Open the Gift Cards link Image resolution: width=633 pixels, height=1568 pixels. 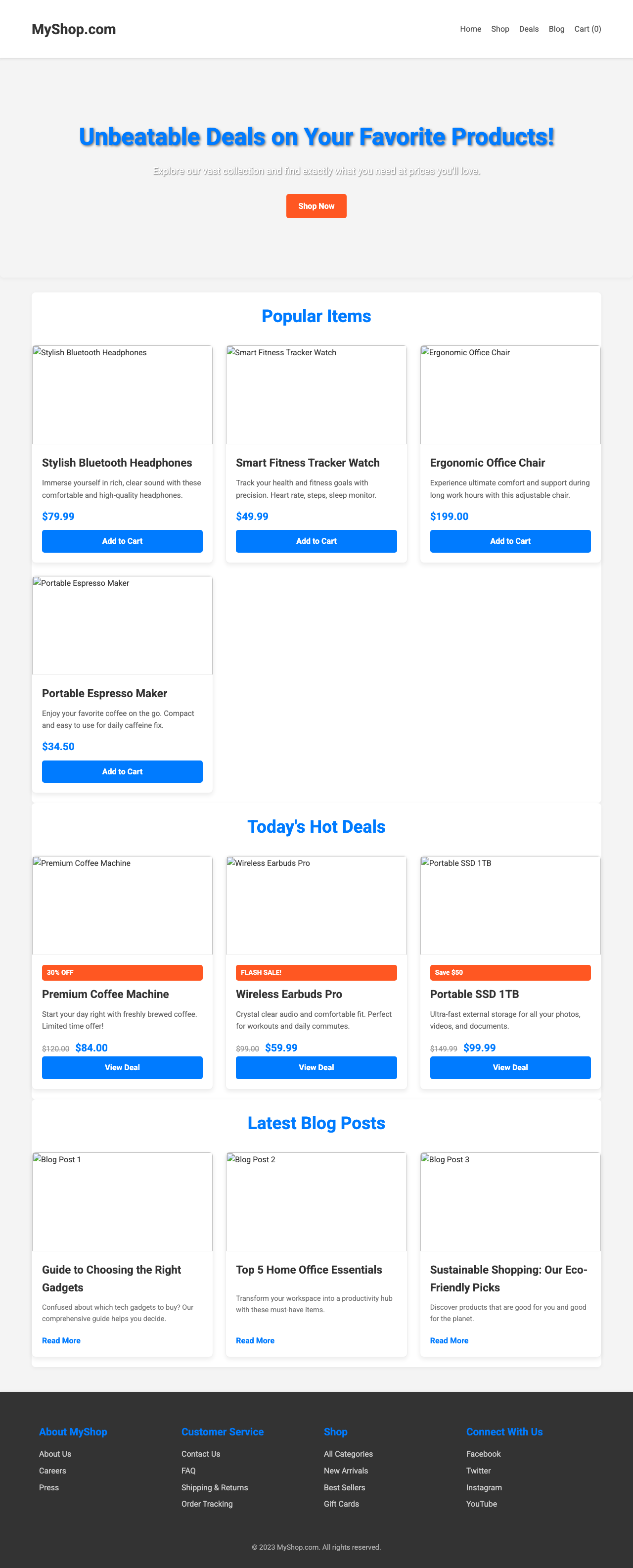click(x=341, y=1504)
